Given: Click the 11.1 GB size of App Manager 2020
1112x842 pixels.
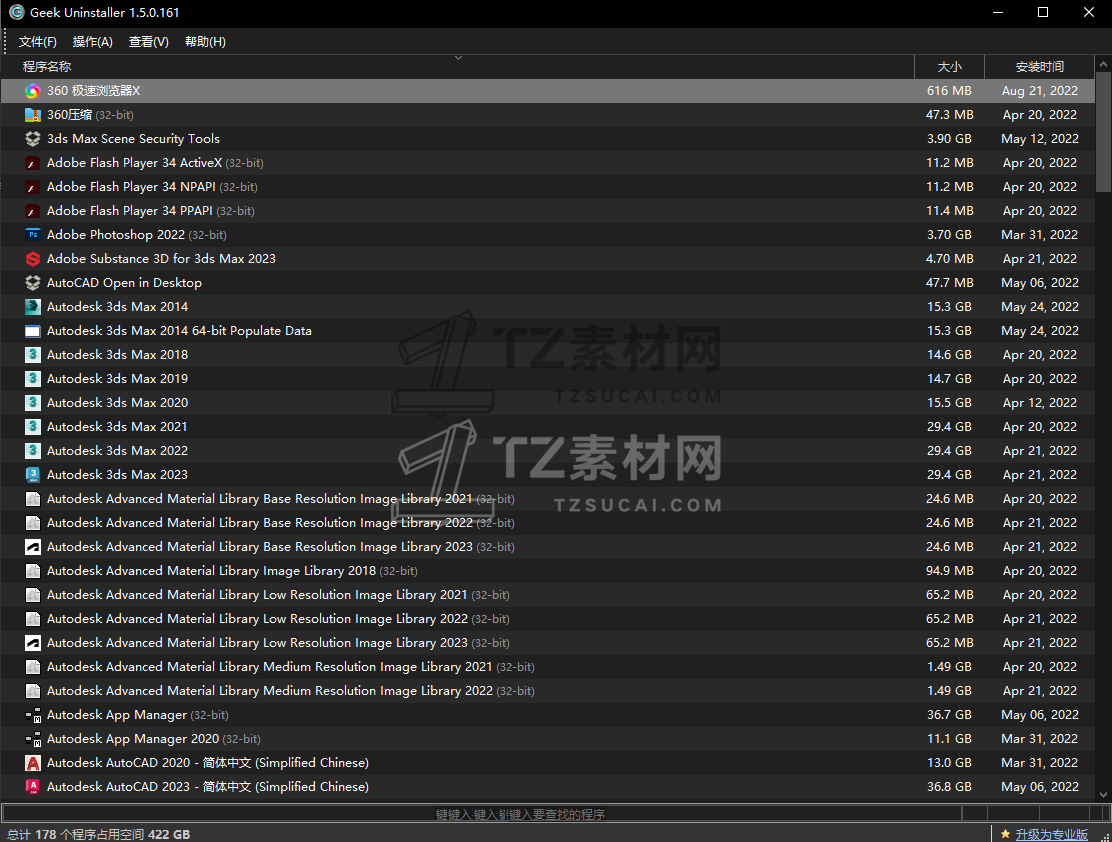Looking at the screenshot, I should pyautogui.click(x=949, y=739).
